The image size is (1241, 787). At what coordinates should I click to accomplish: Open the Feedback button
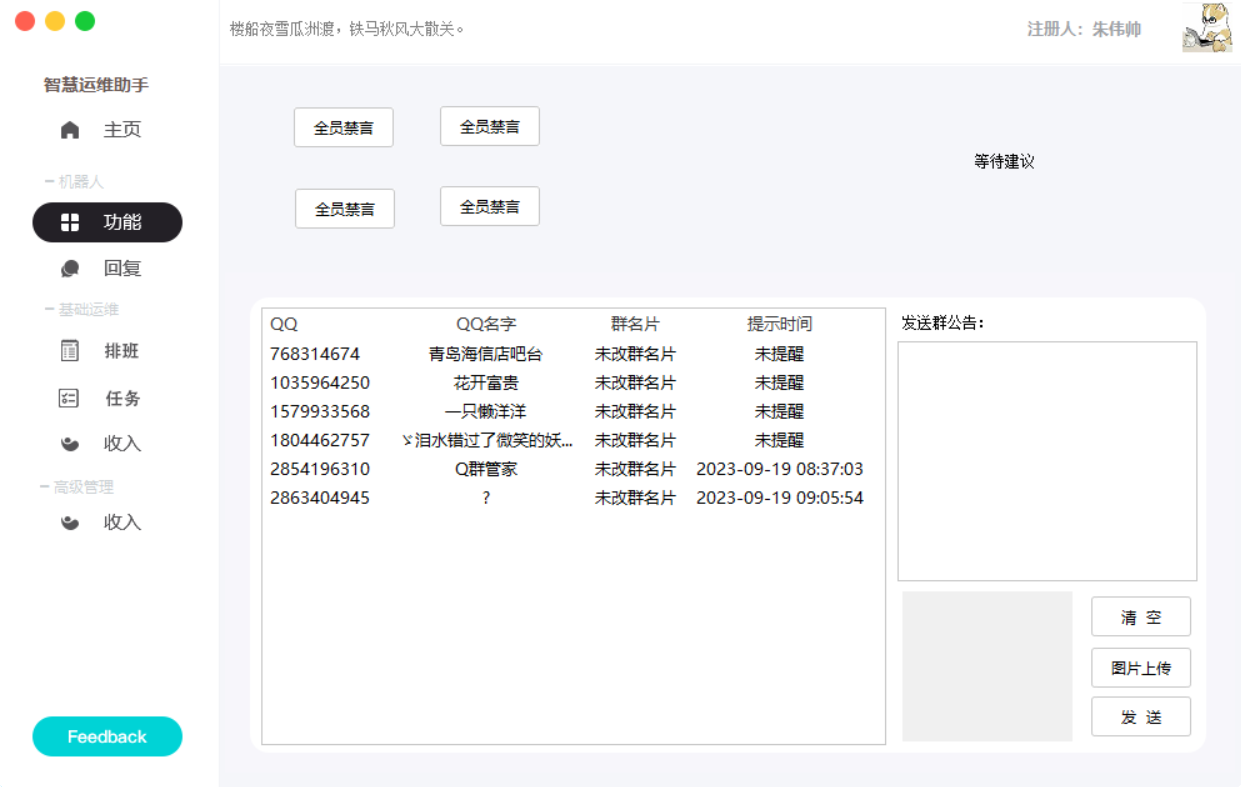pos(107,737)
